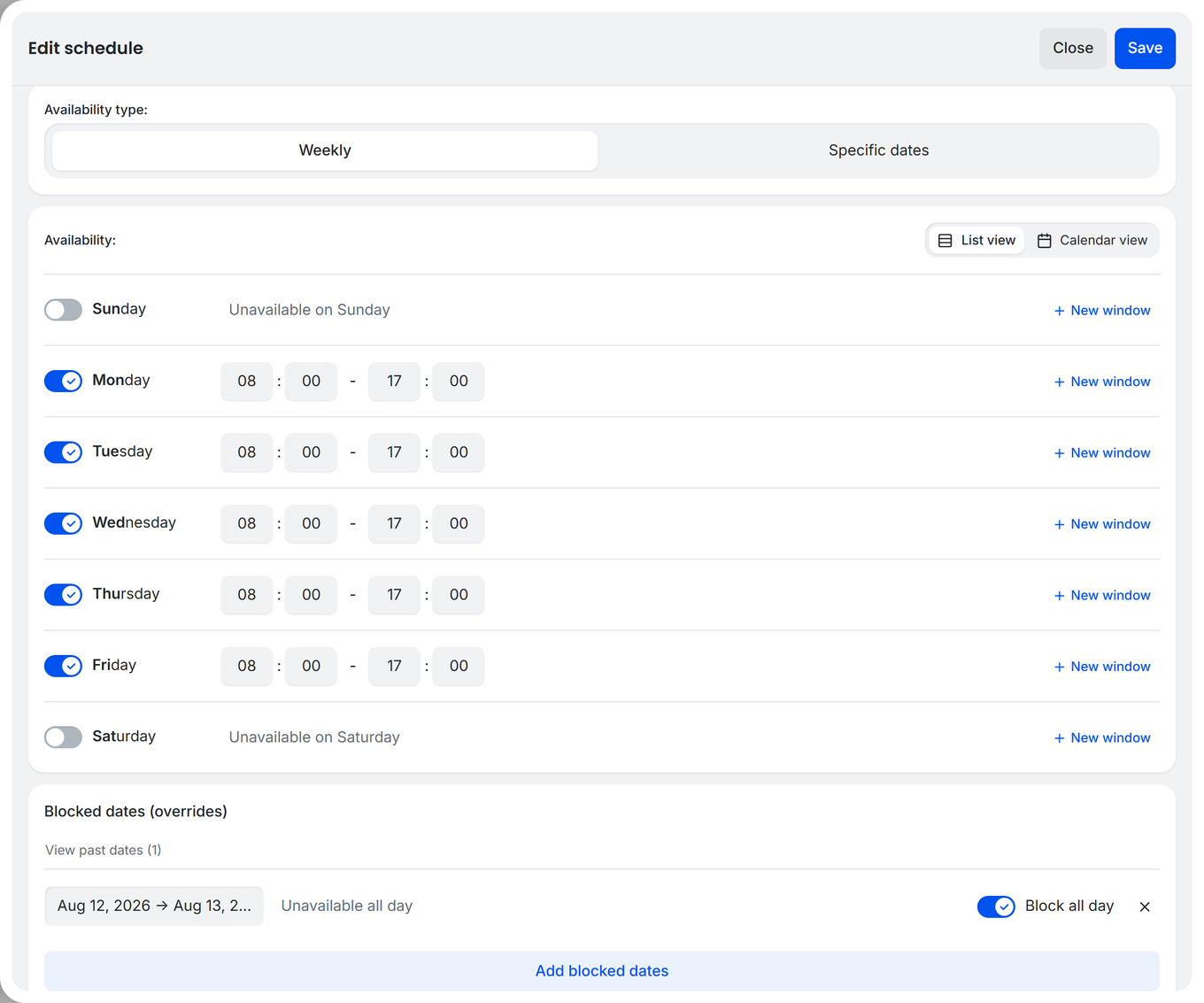
Task: Edit Monday end hour 17
Action: tap(394, 382)
